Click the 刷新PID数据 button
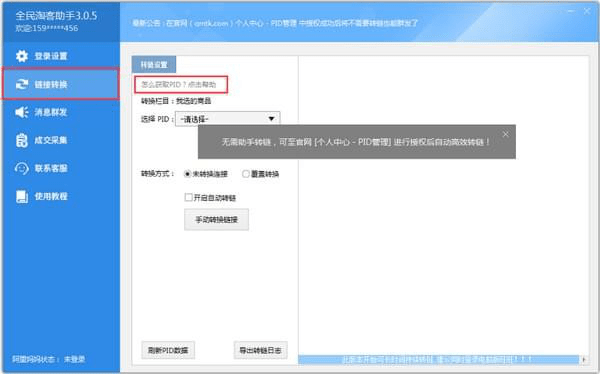Image resolution: width=600 pixels, height=374 pixels. [168, 350]
